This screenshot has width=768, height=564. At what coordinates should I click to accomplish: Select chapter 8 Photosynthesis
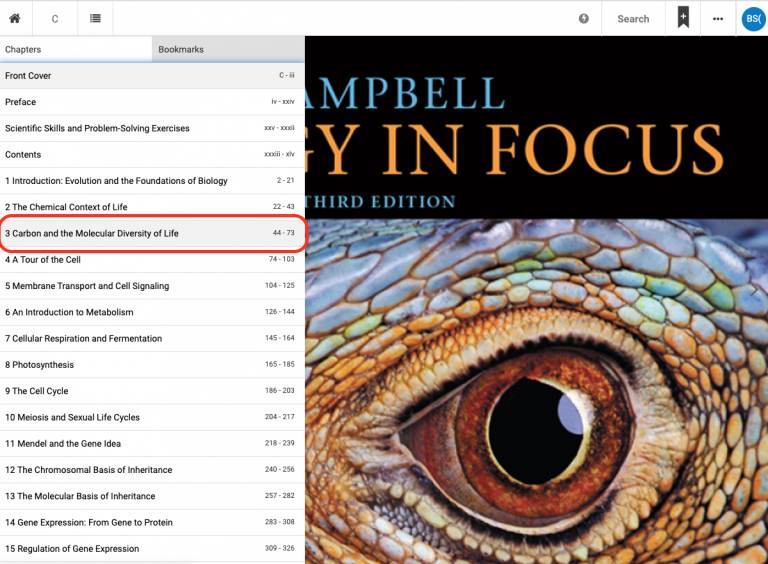tap(150, 365)
